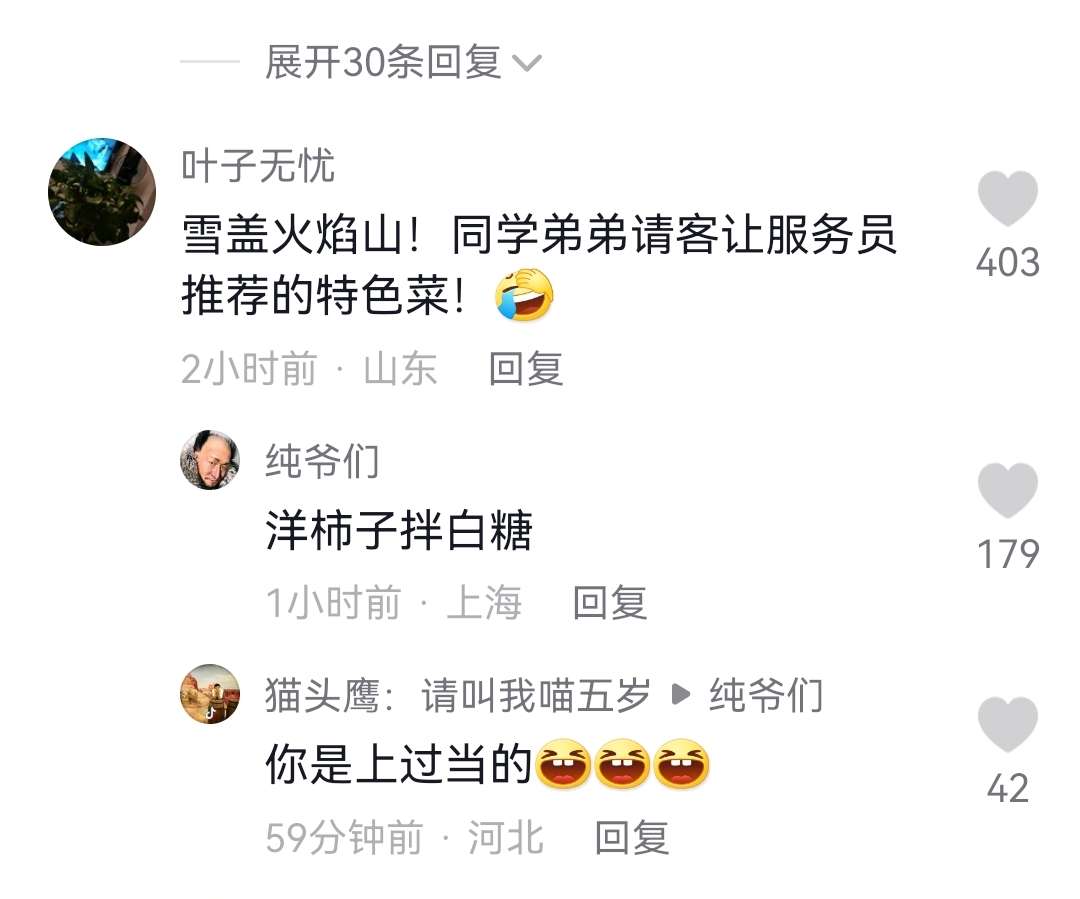
Task: Click the reply arrow triangle before 纯爷们
Action: [x=681, y=695]
